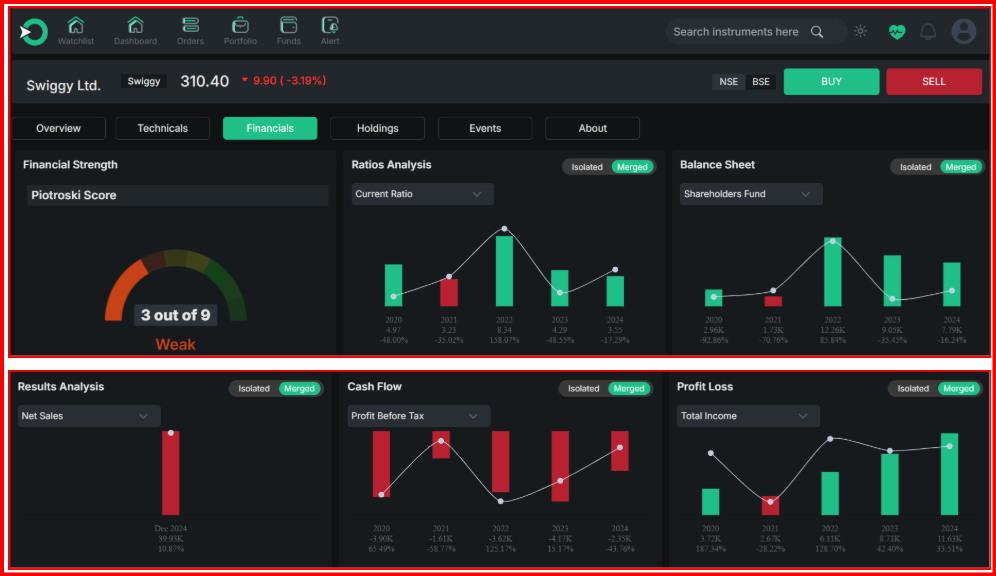This screenshot has height=576, width=996.
Task: Click the search instruments field
Action: coord(755,32)
